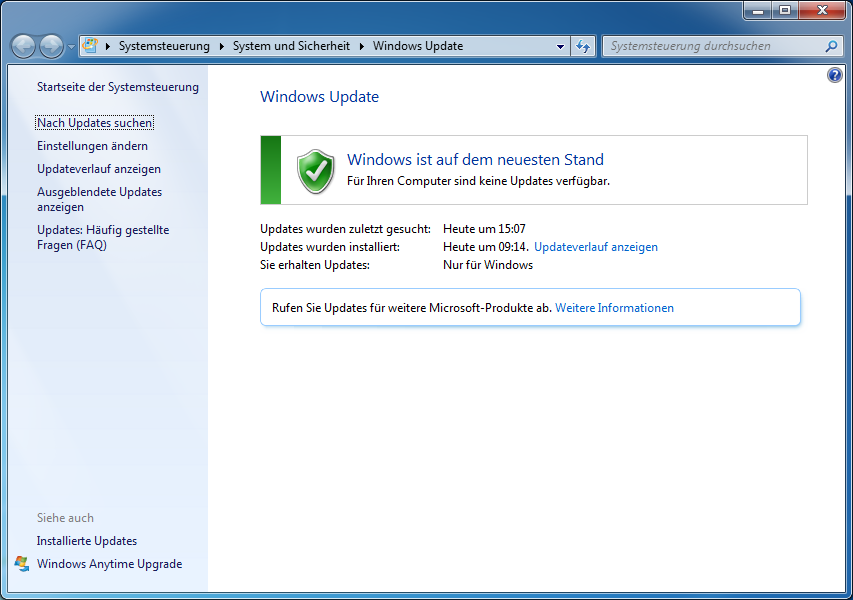Open recent pages dropdown next to Forward arrow
853x600 pixels.
coord(71,47)
